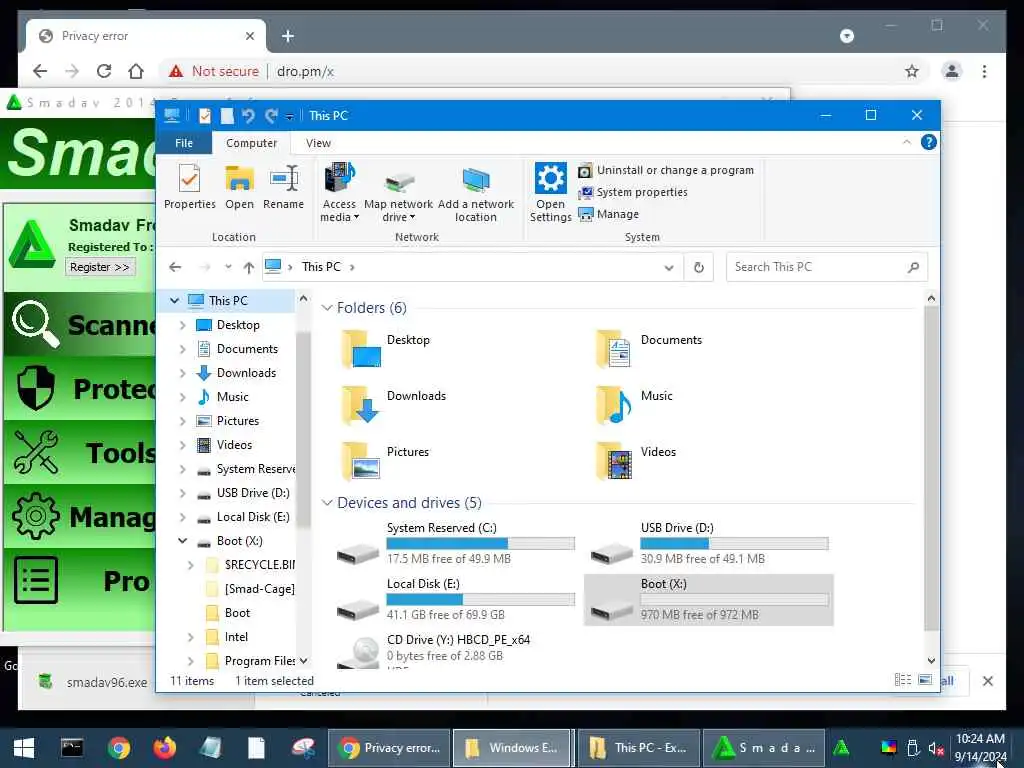Click the content pane vertical scrollbar
This screenshot has height=768, width=1024.
pos(931,468)
